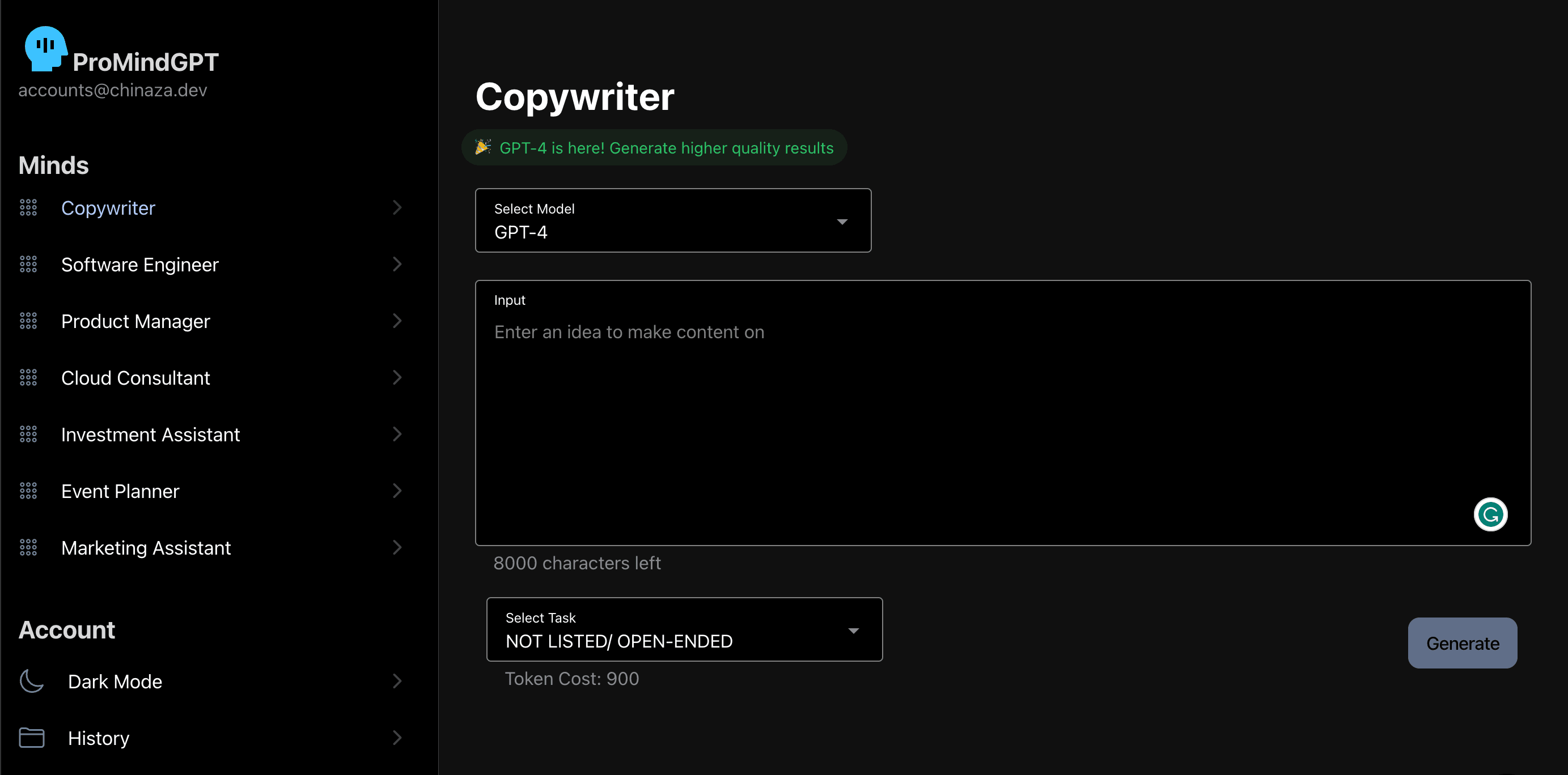
Task: Click the GPT-4 is here announcement banner
Action: pyautogui.click(x=666, y=148)
